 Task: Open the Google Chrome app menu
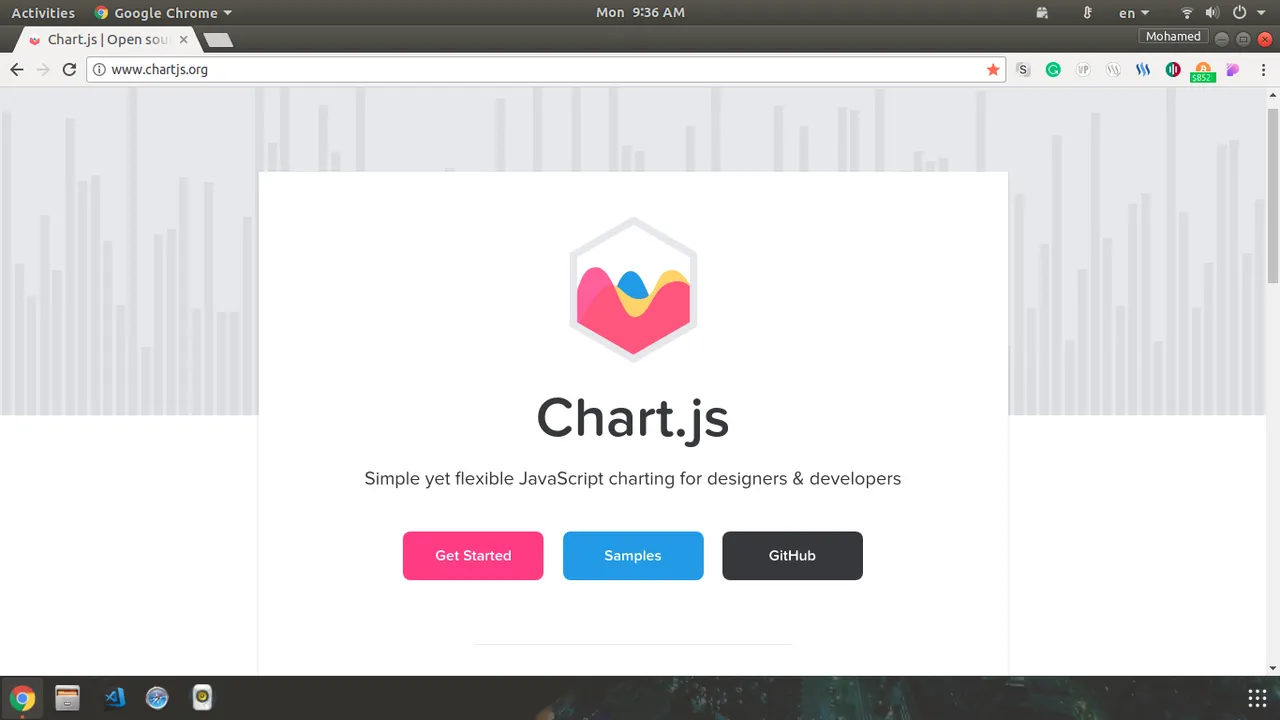coord(162,13)
